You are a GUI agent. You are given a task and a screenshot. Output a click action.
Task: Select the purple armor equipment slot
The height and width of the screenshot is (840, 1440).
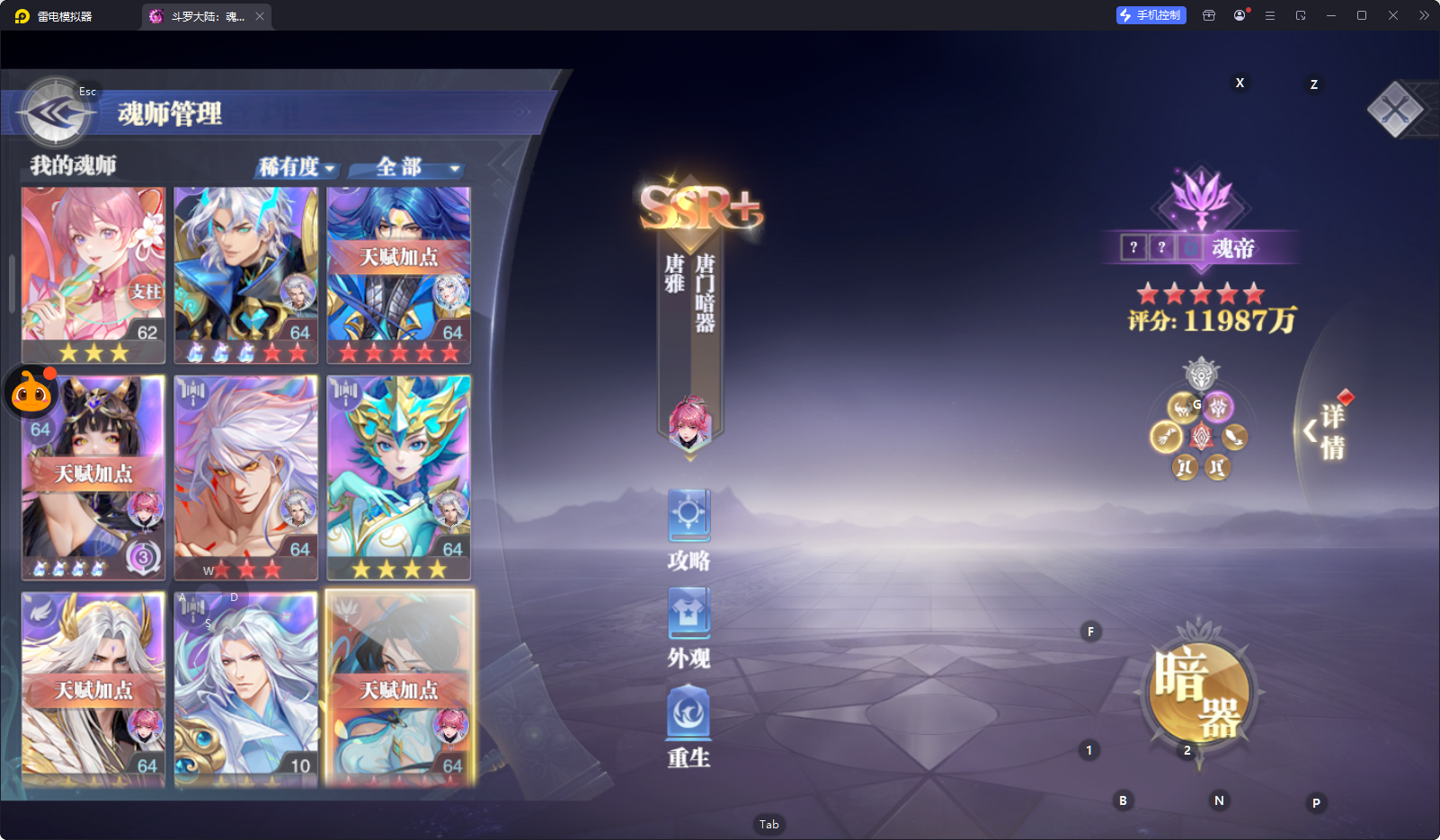(1218, 408)
